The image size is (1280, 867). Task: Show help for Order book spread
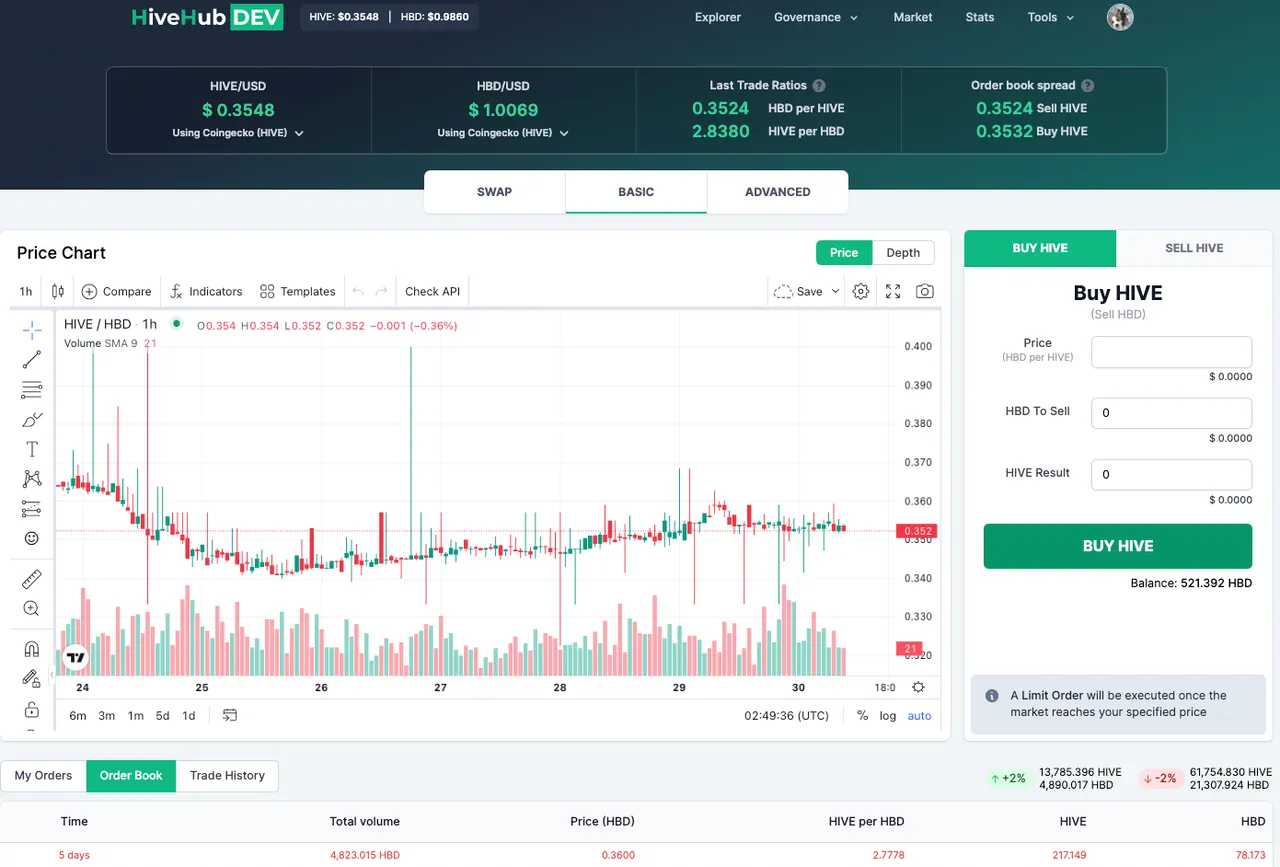[x=1088, y=86]
